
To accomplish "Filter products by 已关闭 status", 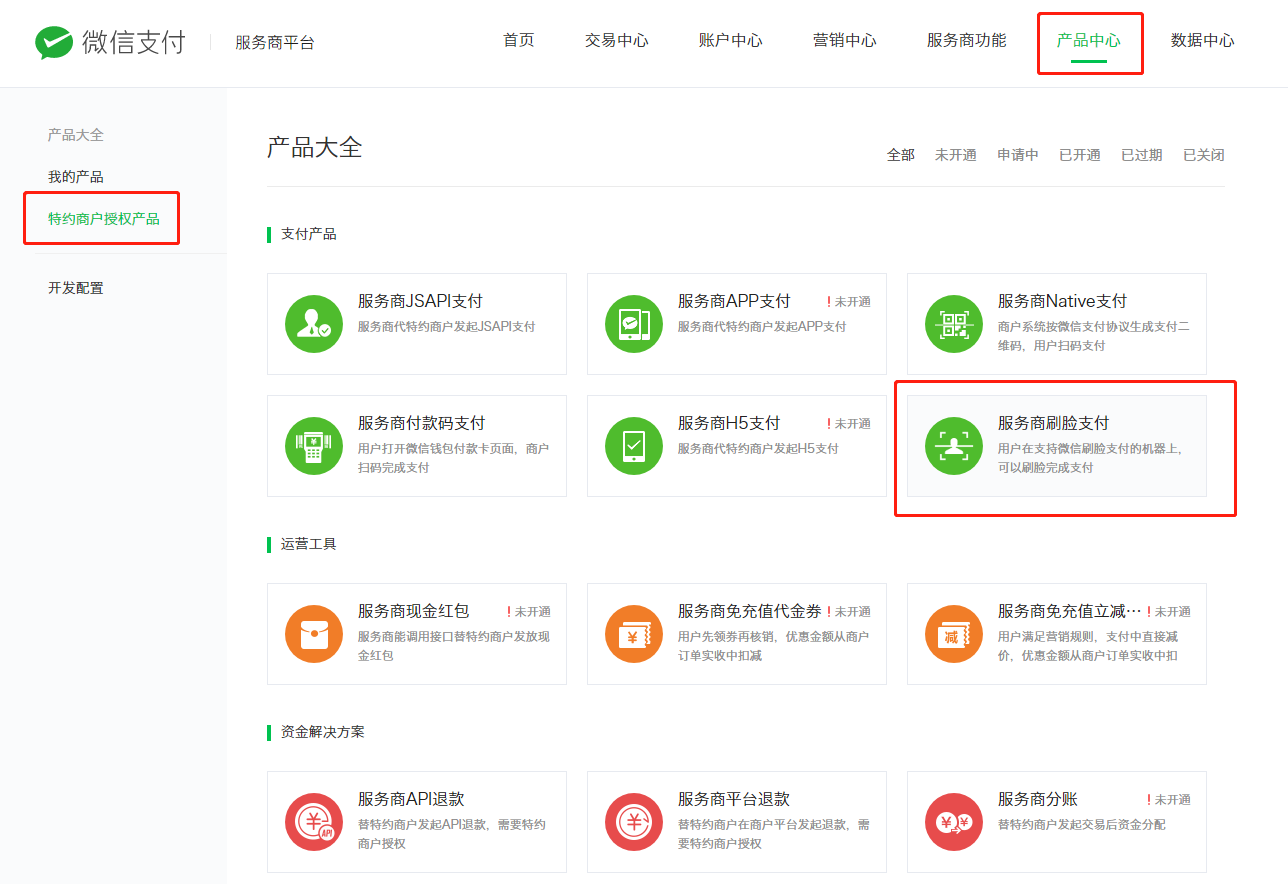I will pyautogui.click(x=1204, y=155).
